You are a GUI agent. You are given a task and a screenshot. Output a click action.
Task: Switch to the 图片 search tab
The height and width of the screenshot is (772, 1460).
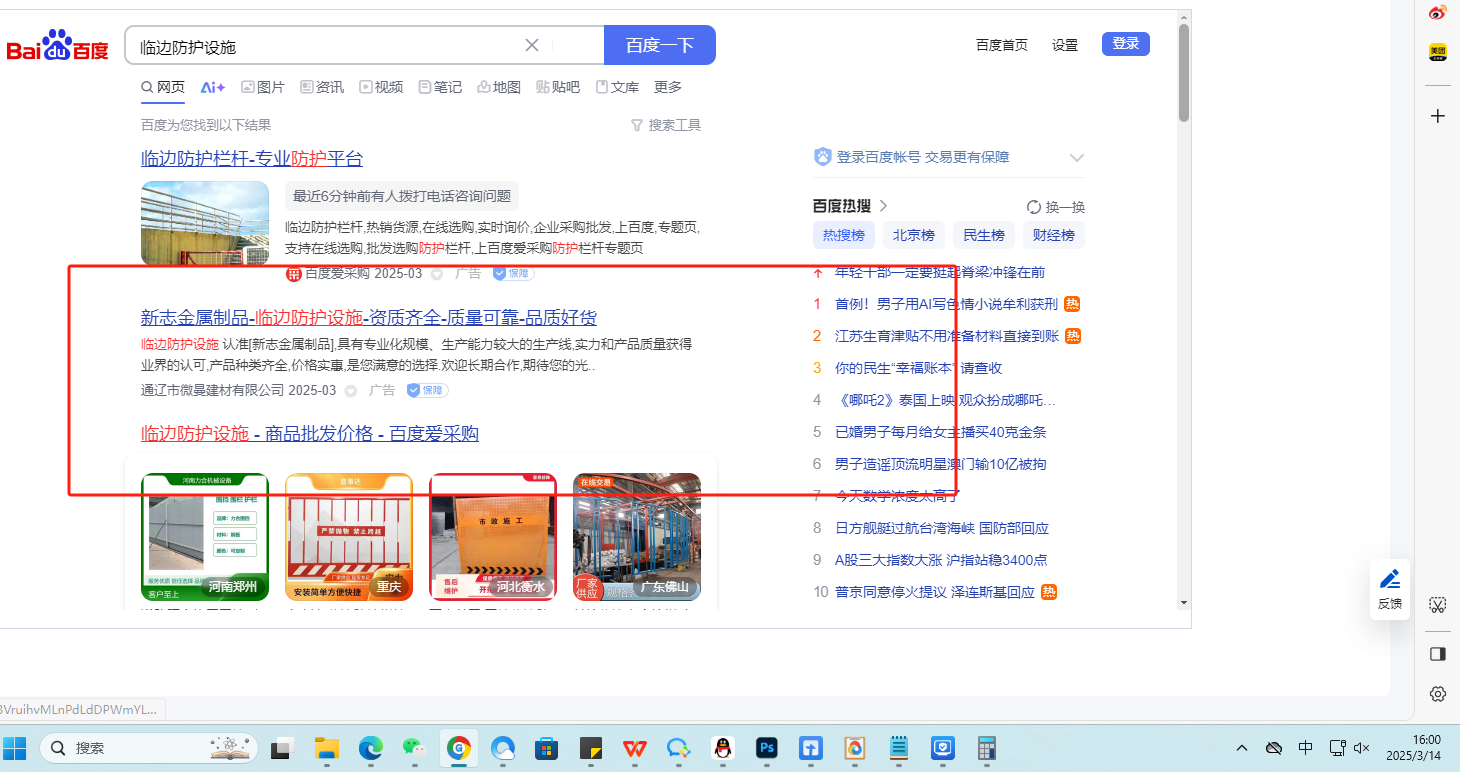click(x=263, y=87)
